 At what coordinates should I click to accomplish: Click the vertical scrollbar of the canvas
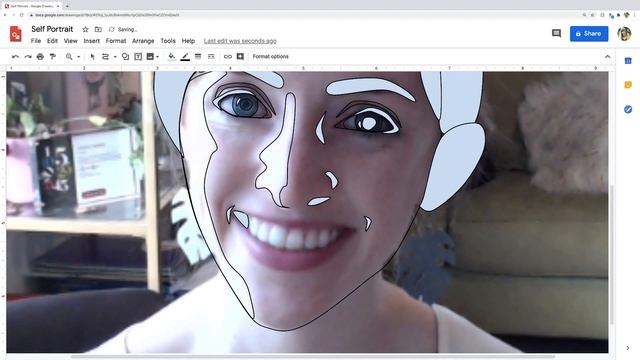pos(611,255)
